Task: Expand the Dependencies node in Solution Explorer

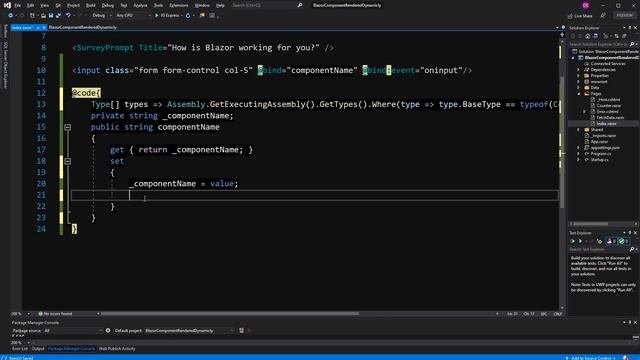Action: [x=578, y=70]
